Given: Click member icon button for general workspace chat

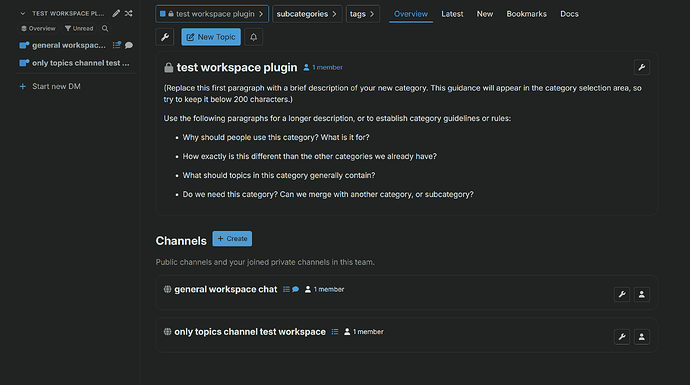Looking at the screenshot, I should point(642,294).
